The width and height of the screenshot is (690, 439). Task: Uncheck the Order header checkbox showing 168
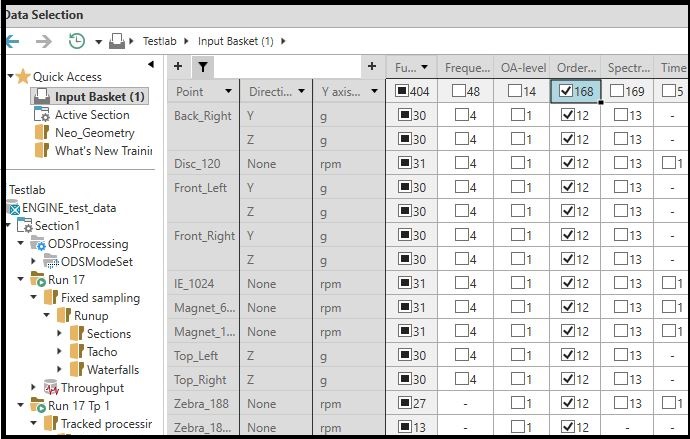tap(566, 92)
